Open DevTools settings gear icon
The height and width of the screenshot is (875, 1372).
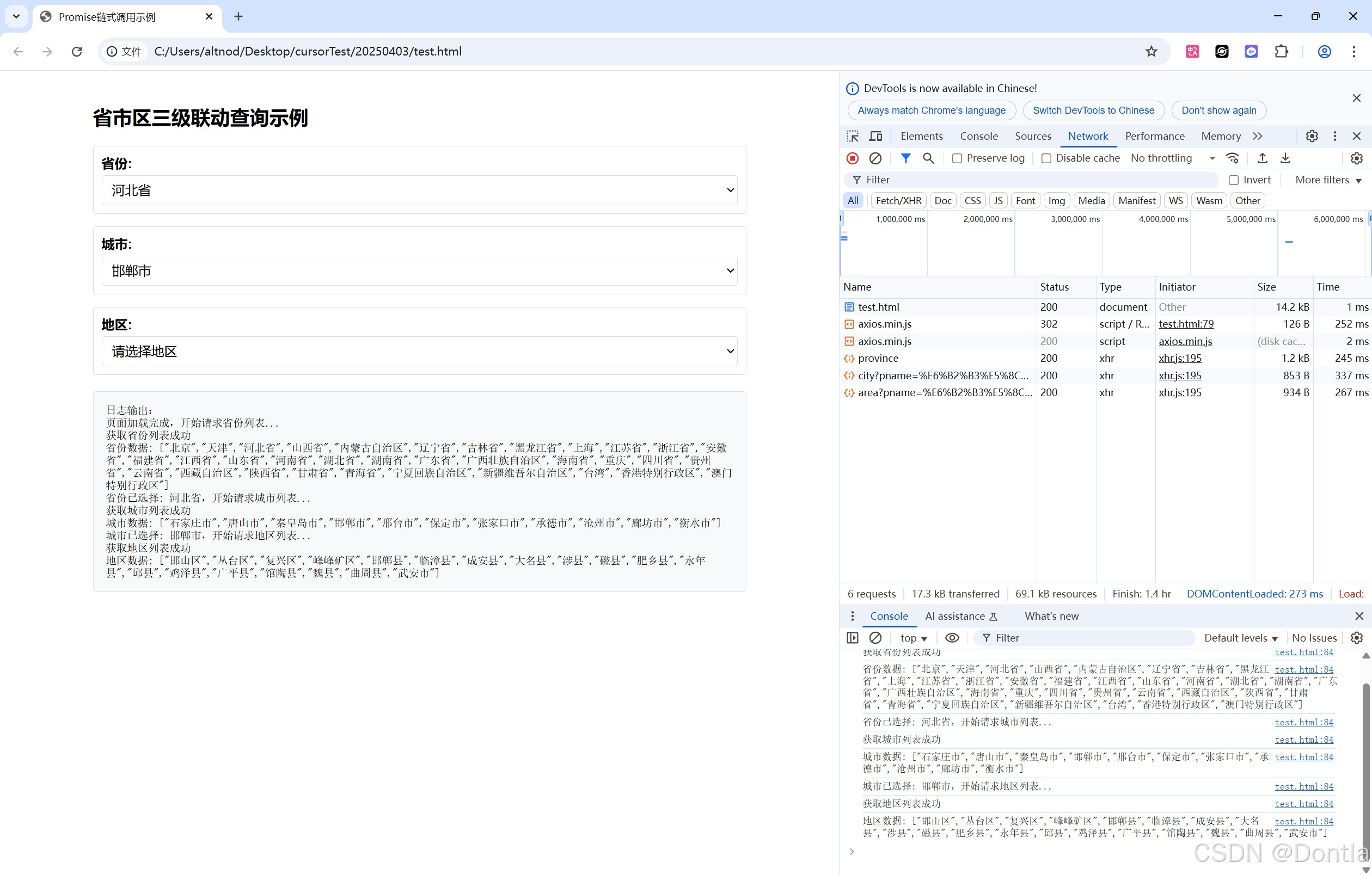pos(1312,136)
